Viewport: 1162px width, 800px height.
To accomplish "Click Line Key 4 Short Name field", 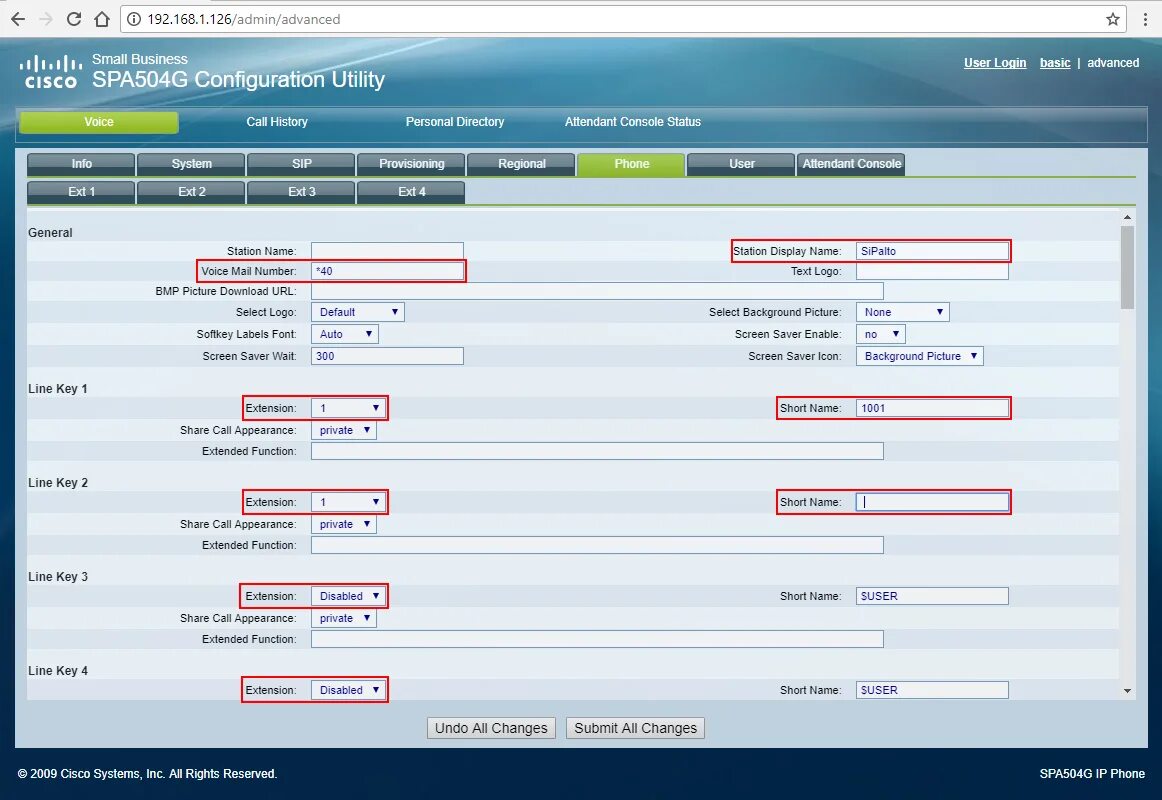I will tap(932, 690).
